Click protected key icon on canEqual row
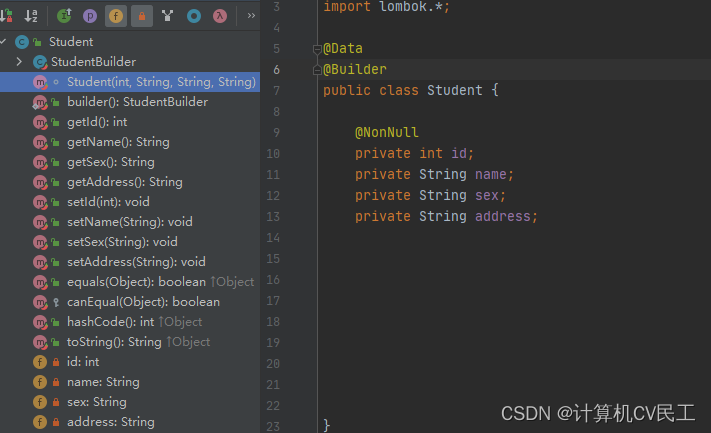 coord(56,302)
